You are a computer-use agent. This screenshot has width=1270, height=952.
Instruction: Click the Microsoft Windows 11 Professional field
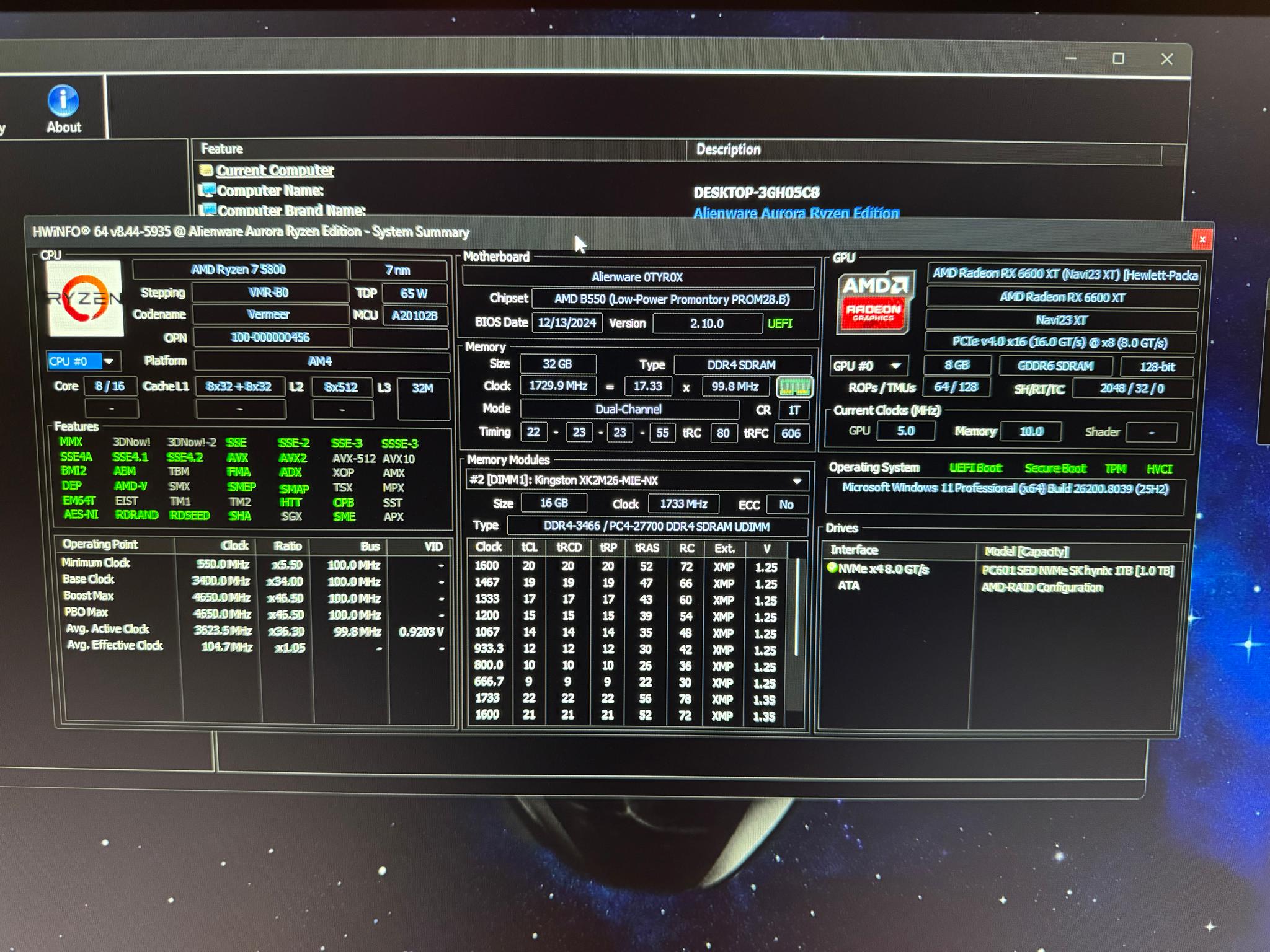pos(1005,496)
